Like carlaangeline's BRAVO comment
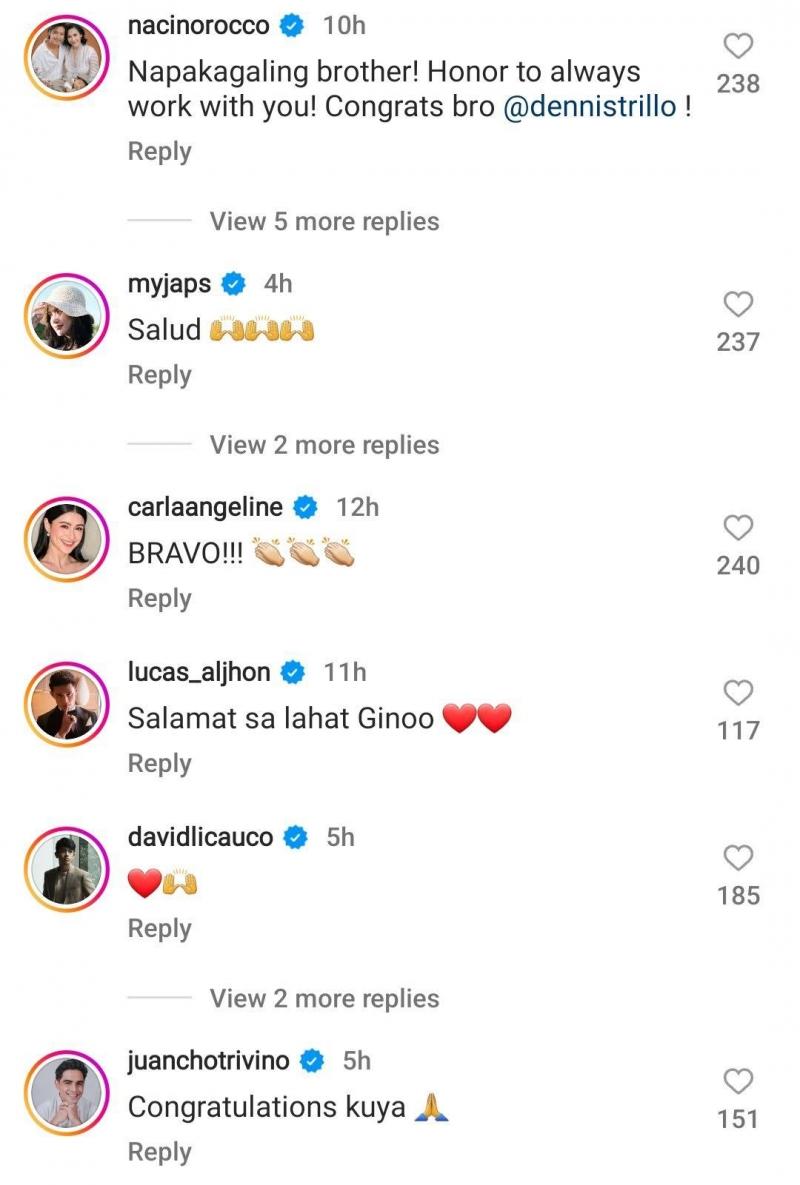This screenshot has height=1185, width=800. coord(738,527)
